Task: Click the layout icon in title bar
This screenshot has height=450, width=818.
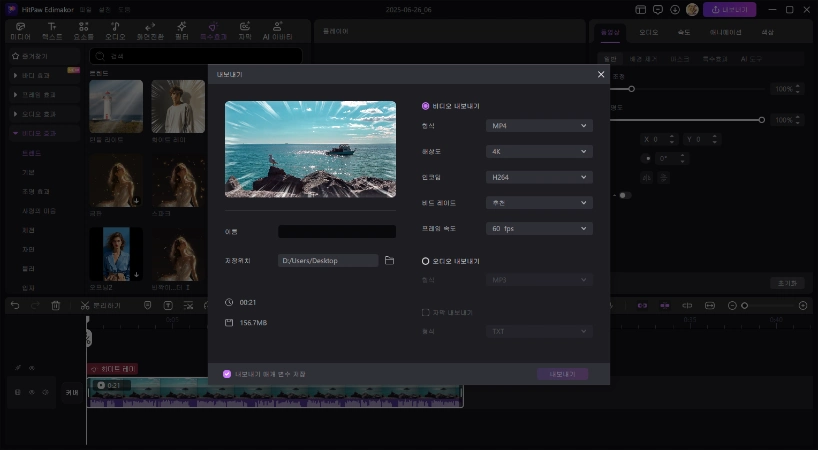Action: point(641,9)
